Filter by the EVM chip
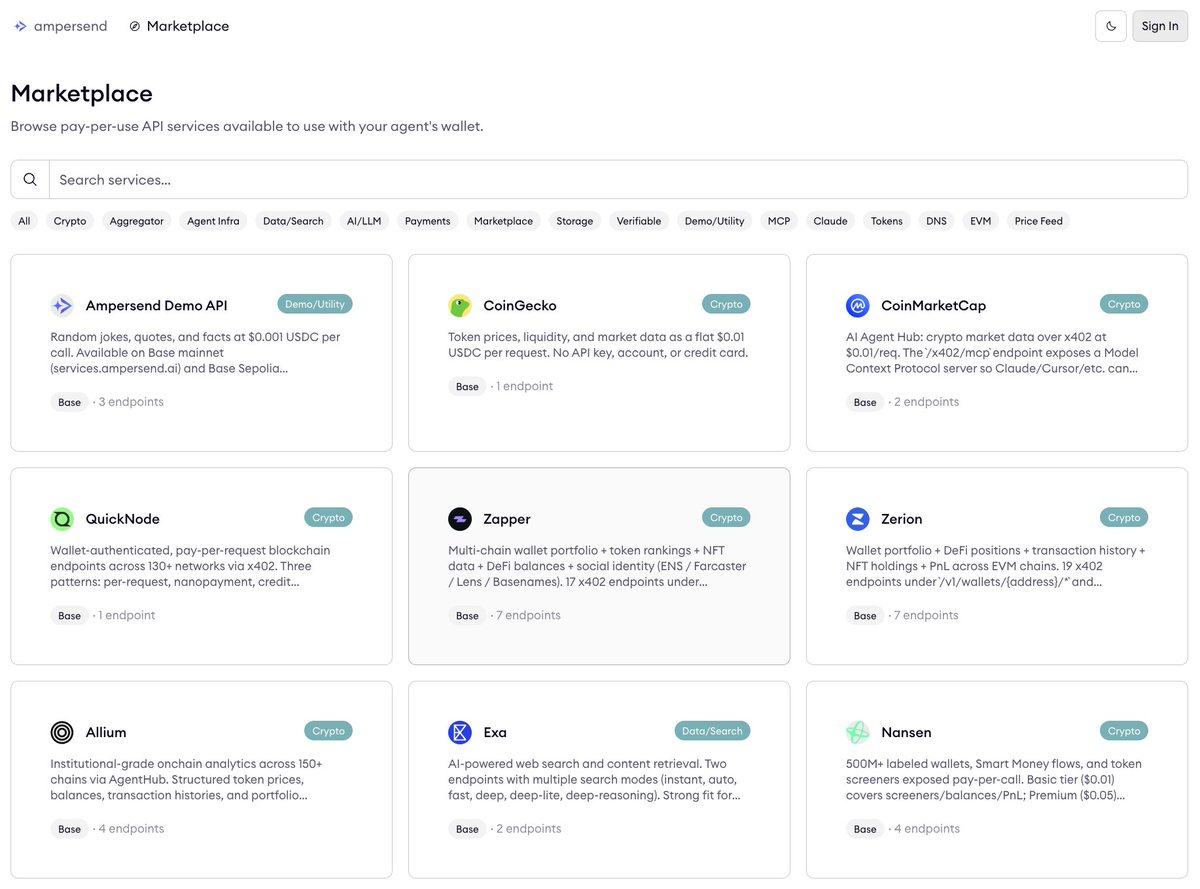Image resolution: width=1200 pixels, height=889 pixels. [x=981, y=221]
